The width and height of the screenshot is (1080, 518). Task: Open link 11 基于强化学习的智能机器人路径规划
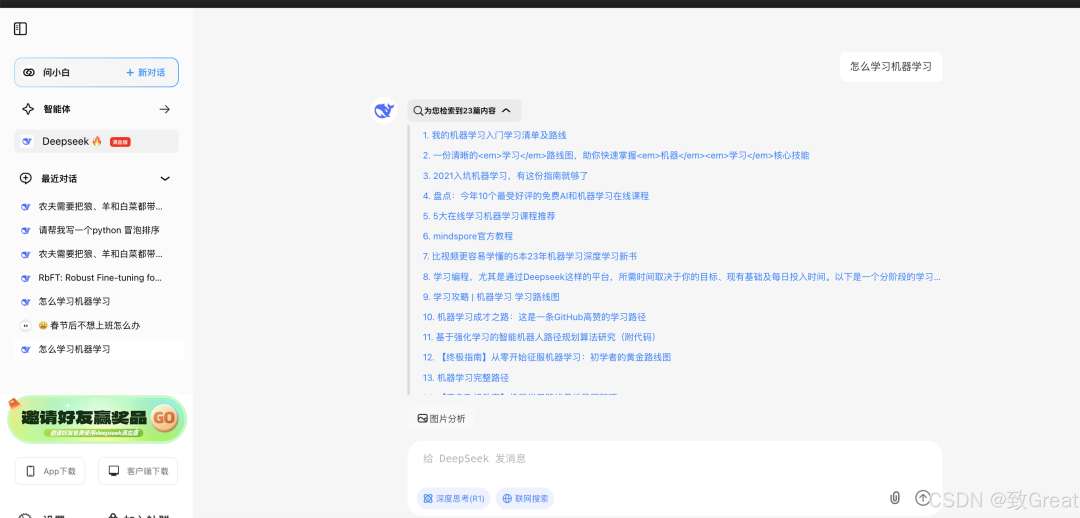pos(539,338)
